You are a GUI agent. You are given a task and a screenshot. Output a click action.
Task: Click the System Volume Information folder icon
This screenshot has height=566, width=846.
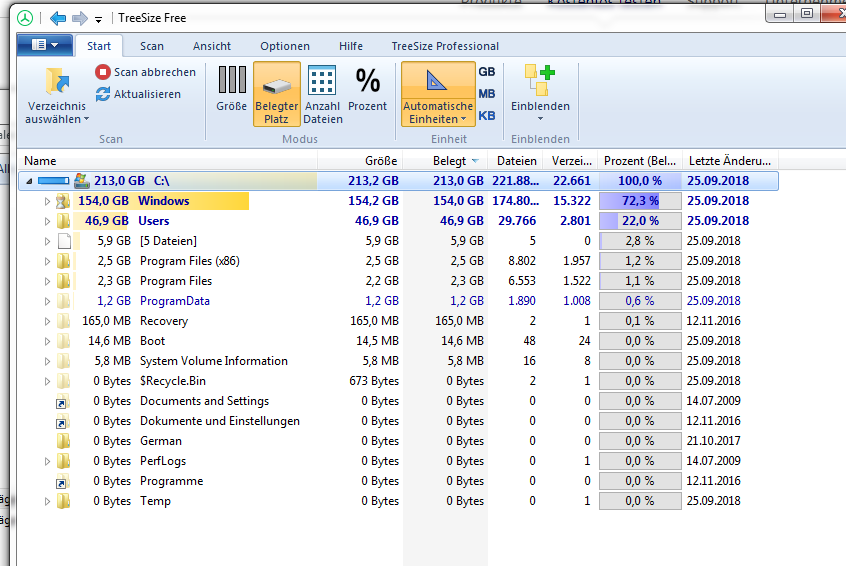[63, 360]
